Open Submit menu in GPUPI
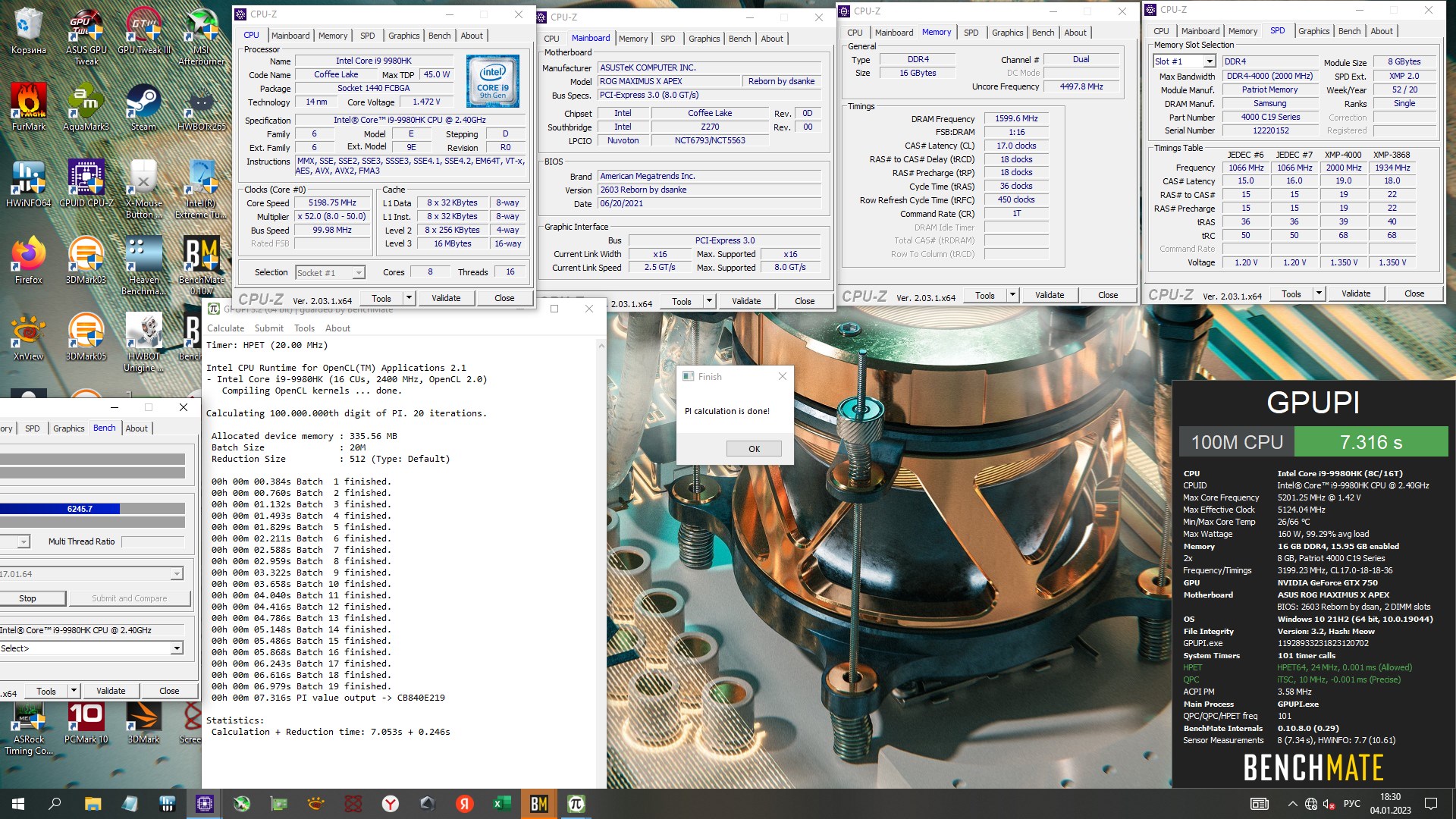Image resolution: width=1456 pixels, height=819 pixels. tap(268, 328)
